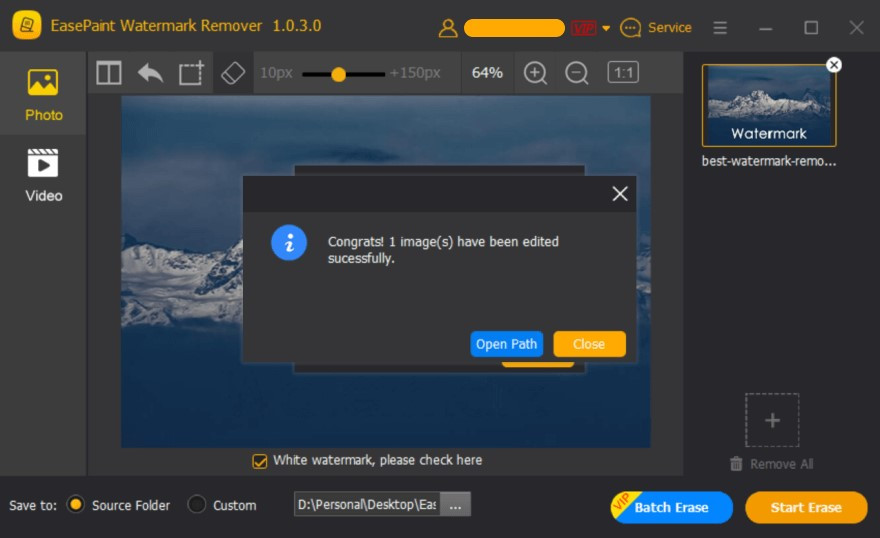Open the hamburger menu icon

(720, 27)
